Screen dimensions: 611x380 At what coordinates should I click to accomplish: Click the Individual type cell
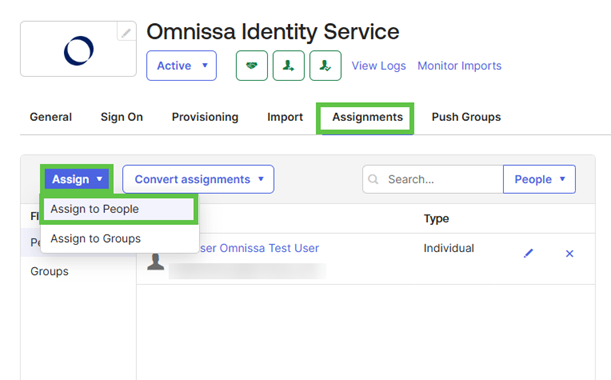(449, 248)
